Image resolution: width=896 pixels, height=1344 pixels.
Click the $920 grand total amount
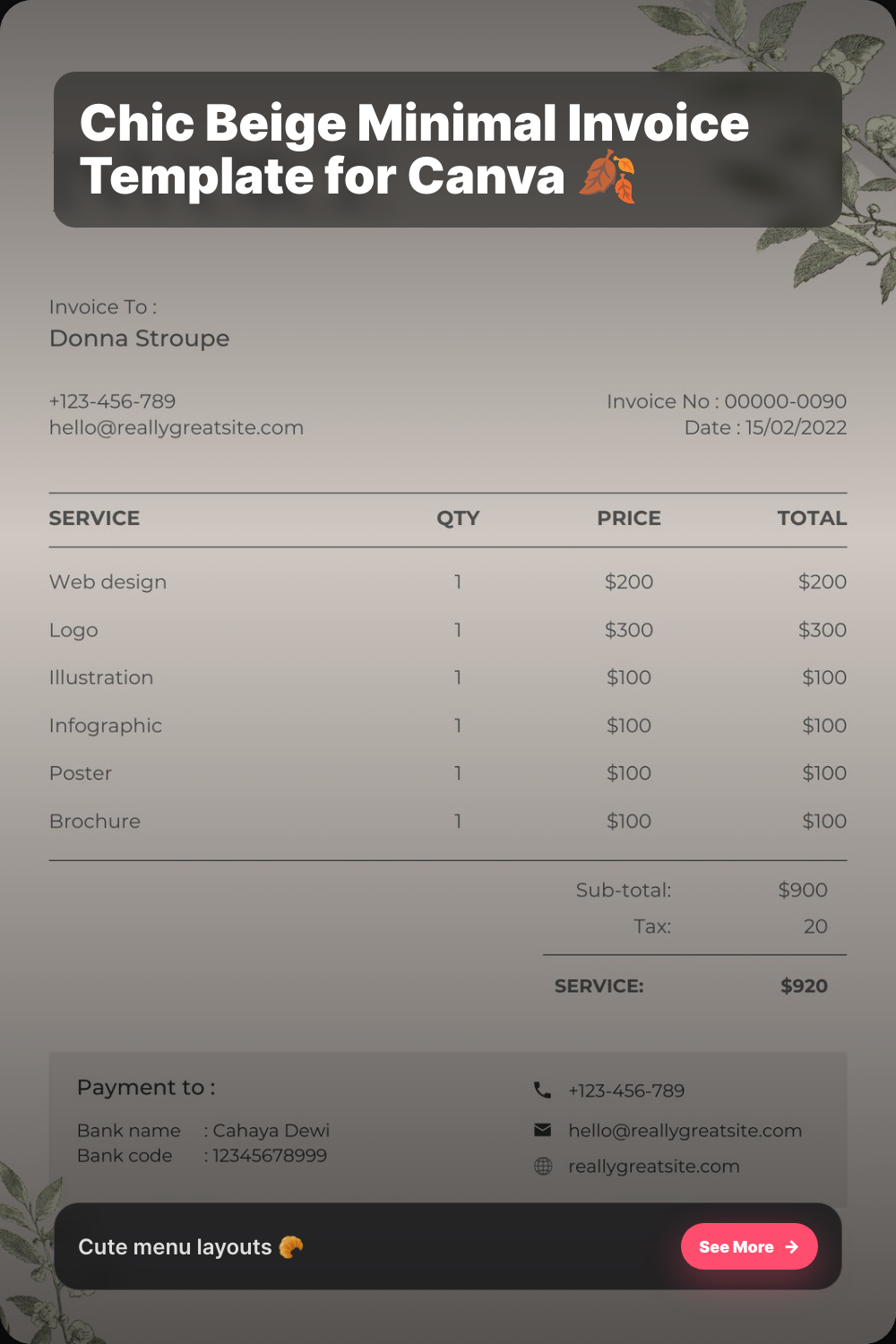[x=804, y=986]
